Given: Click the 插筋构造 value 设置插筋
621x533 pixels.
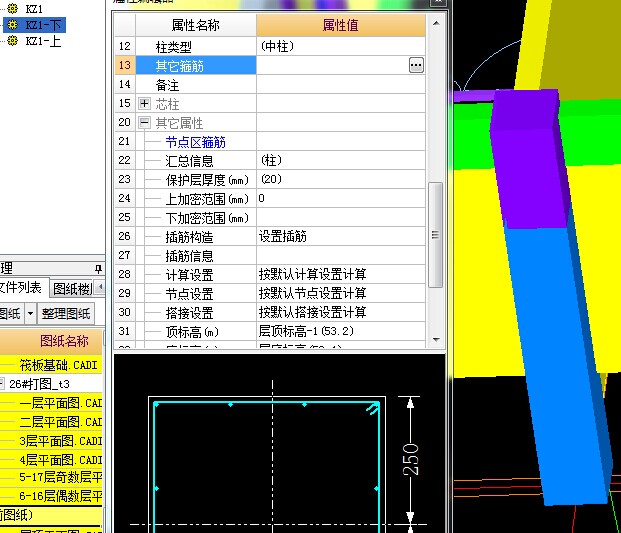Looking at the screenshot, I should [x=341, y=236].
